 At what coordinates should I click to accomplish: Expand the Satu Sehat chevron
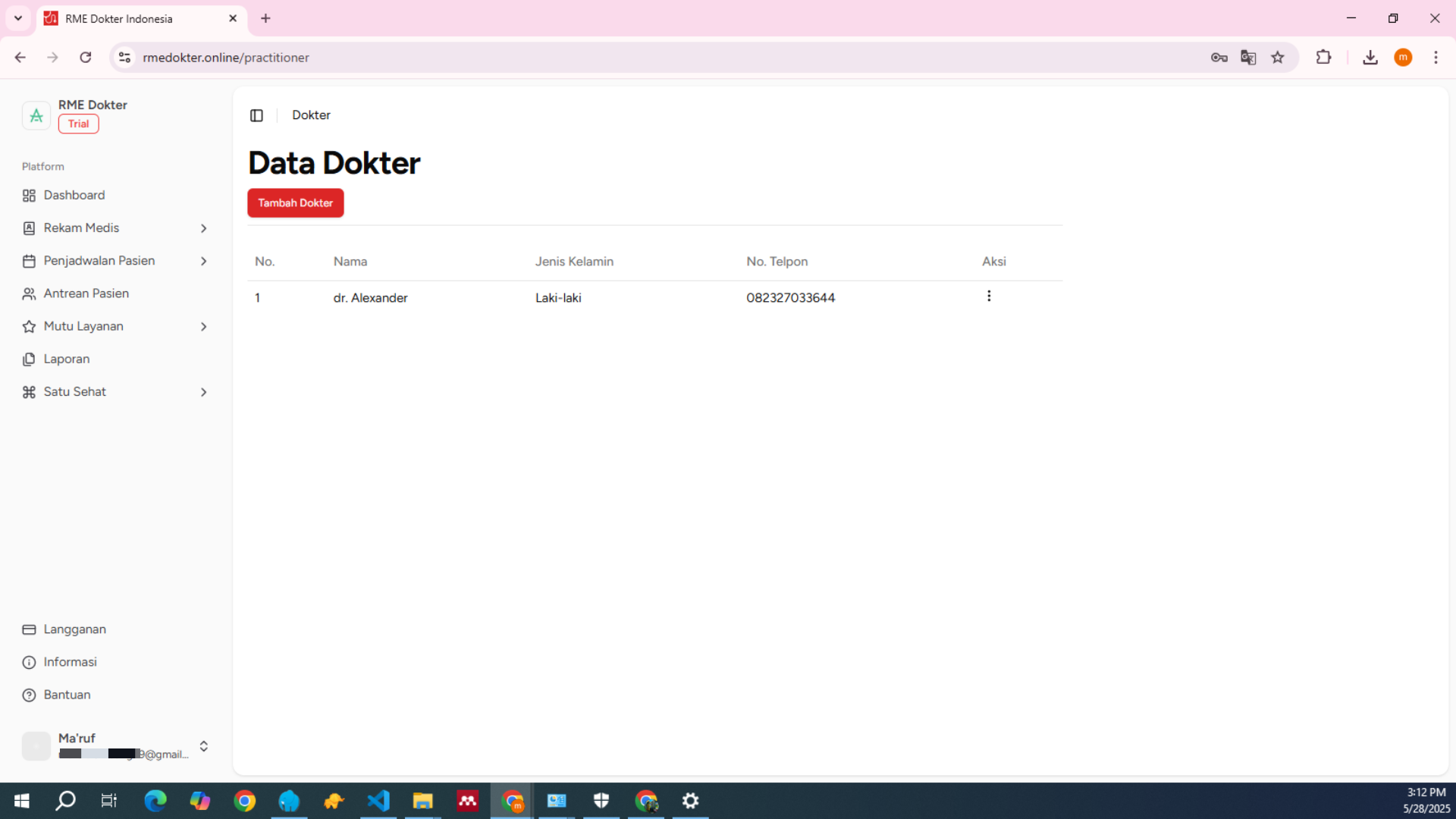(203, 392)
